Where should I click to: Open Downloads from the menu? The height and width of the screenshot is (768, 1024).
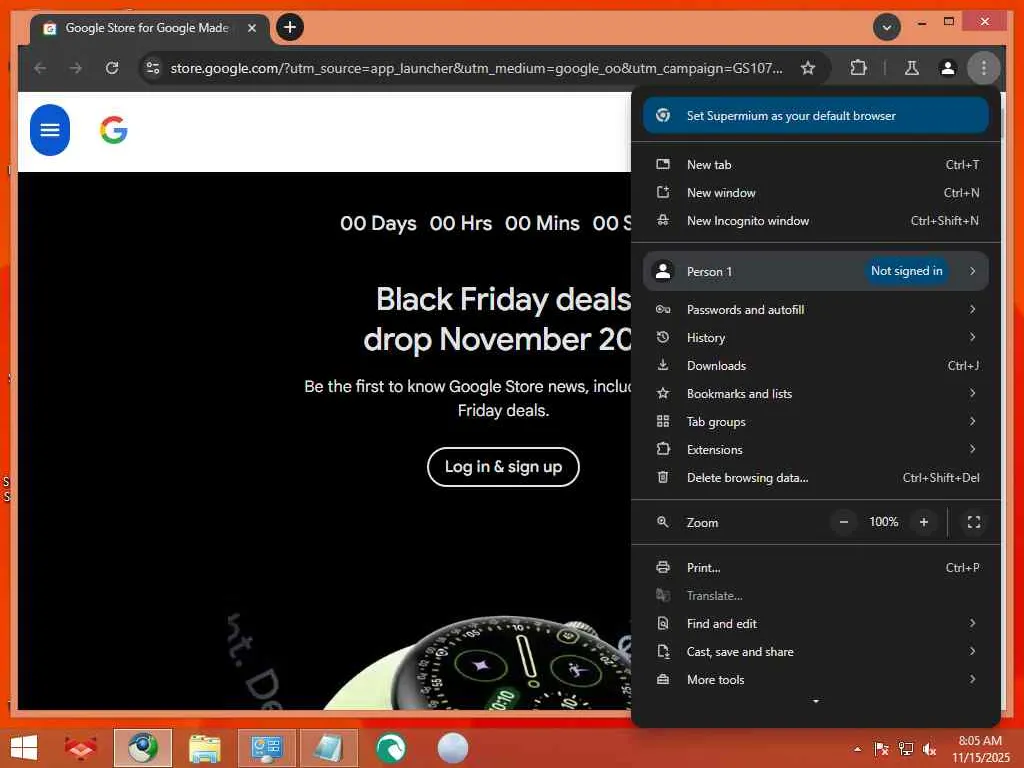click(816, 366)
